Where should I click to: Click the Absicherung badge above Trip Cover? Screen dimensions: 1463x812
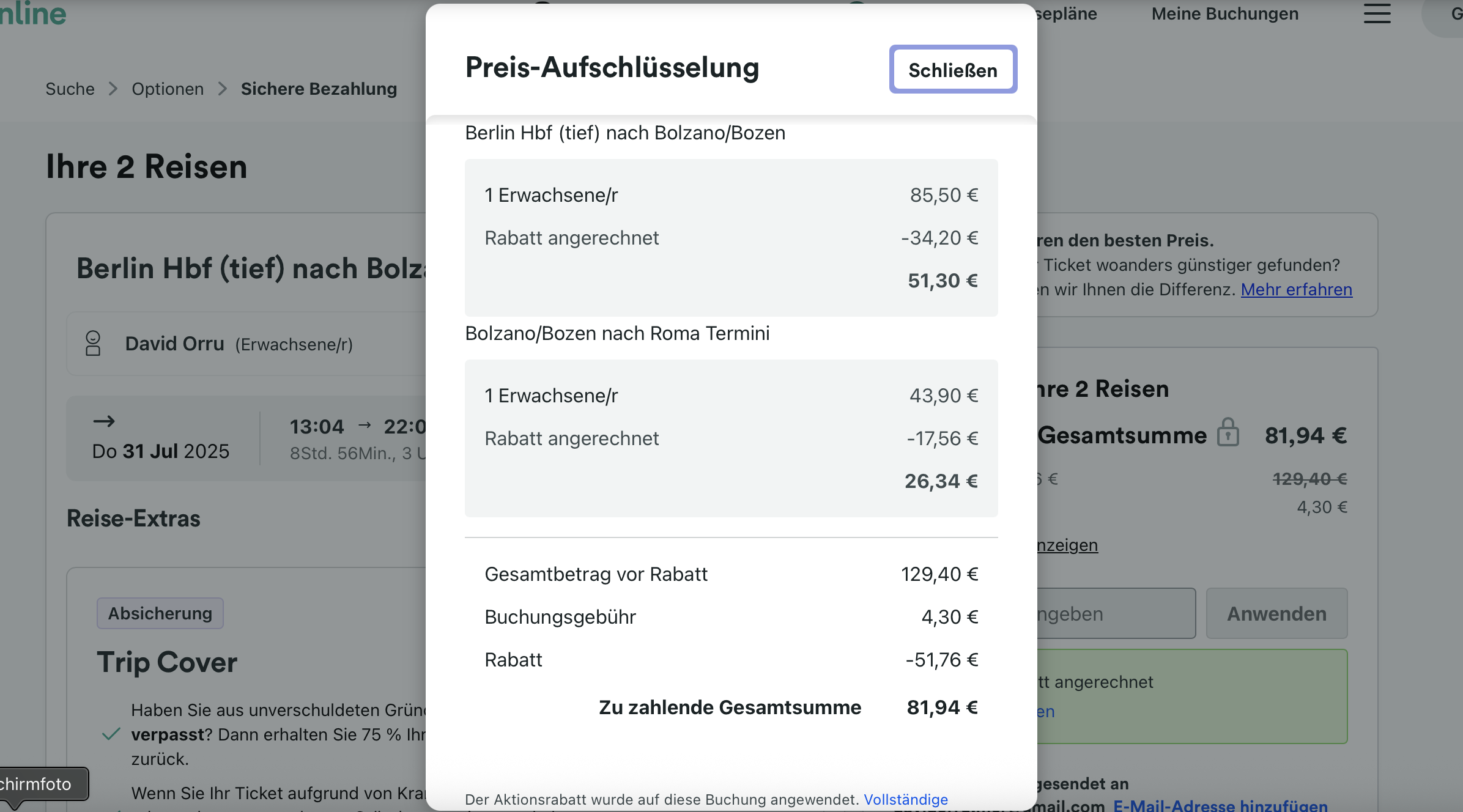pos(160,613)
